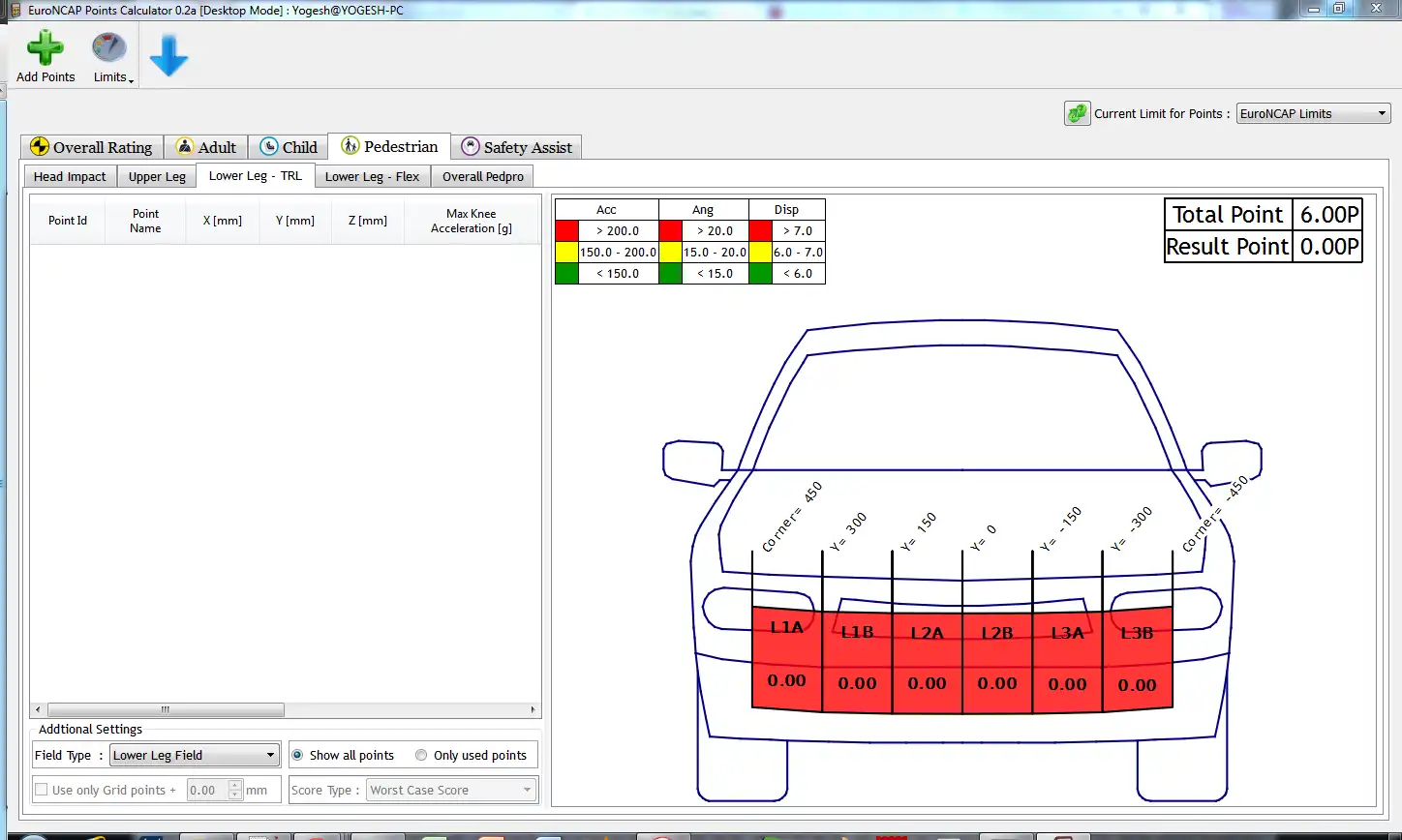Click the L2A bumper zone
Viewport: 1402px width, 840px height.
(x=927, y=663)
